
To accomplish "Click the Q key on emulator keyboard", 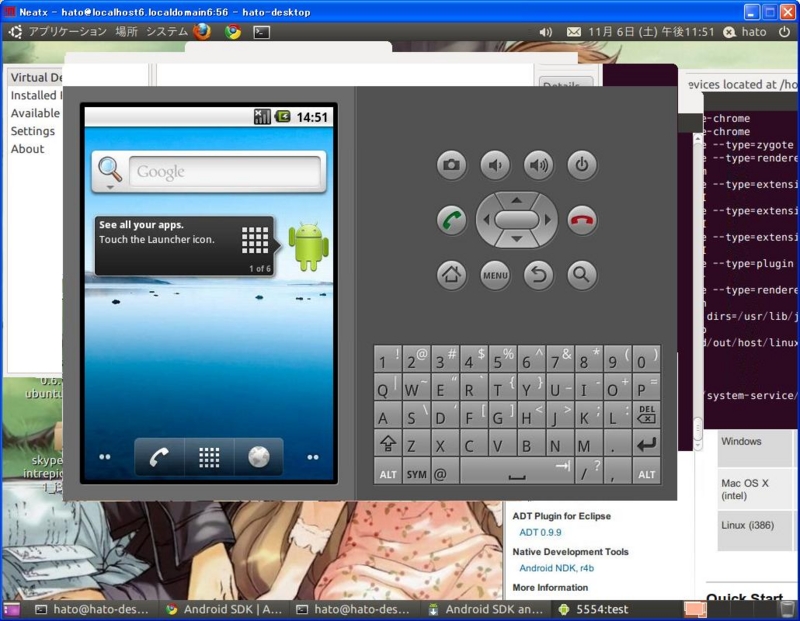I will tap(388, 388).
